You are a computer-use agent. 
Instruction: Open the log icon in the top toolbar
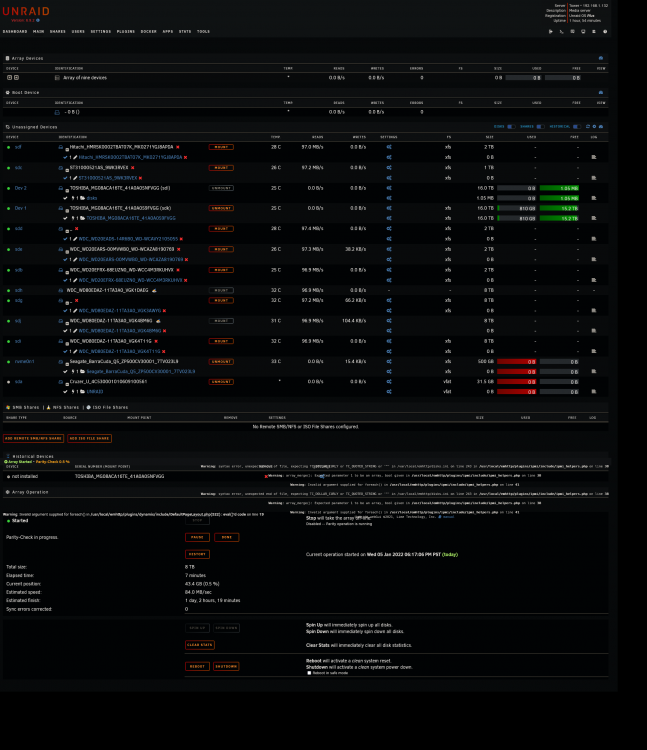click(594, 32)
